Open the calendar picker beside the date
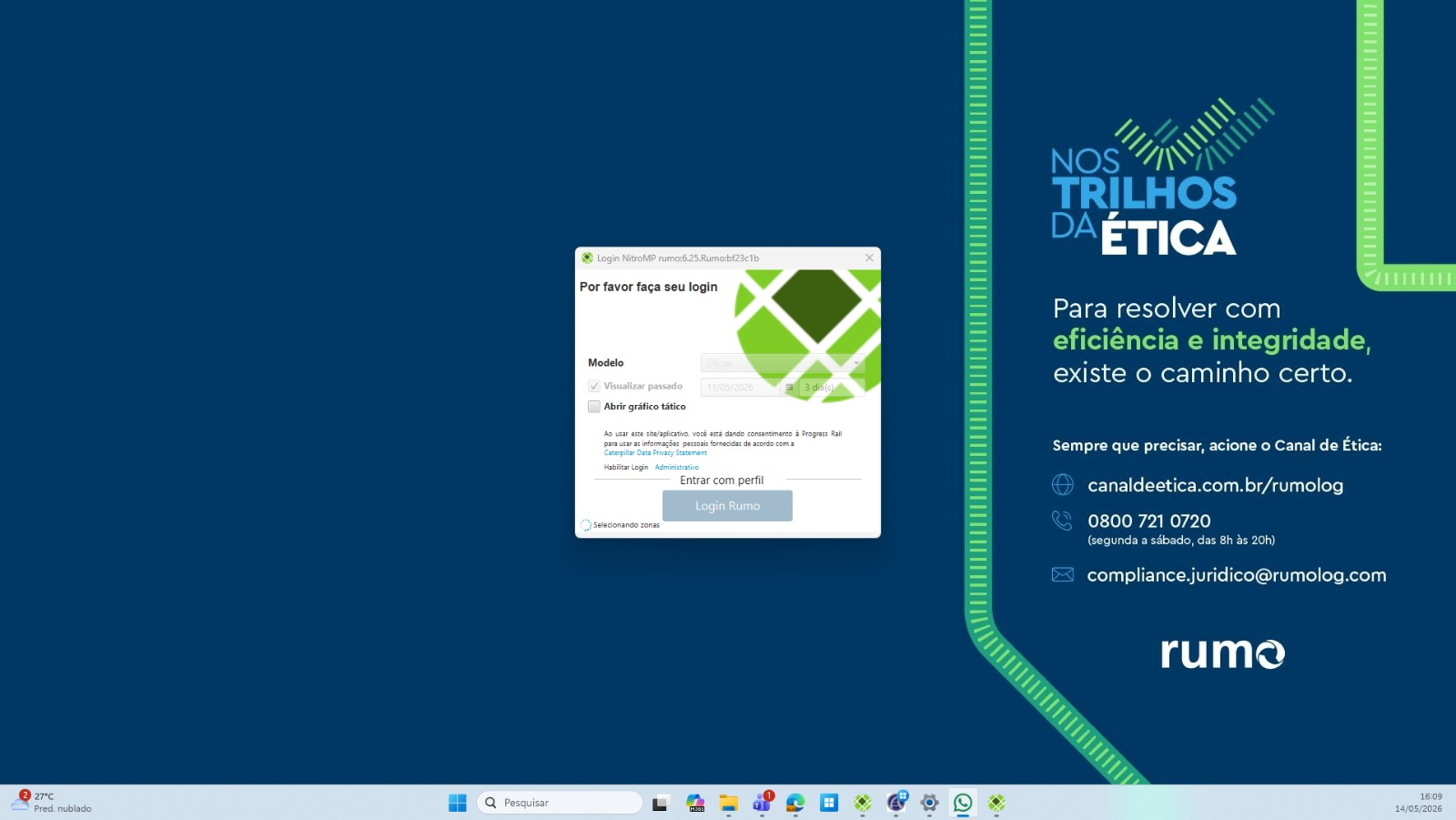The width and height of the screenshot is (1456, 820). coord(790,387)
